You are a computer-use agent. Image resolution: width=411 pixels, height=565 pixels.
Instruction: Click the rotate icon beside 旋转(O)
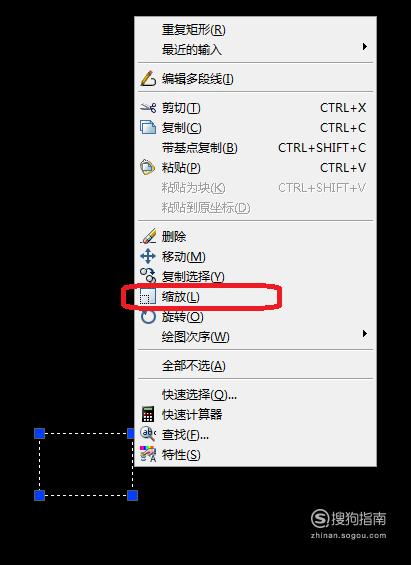coord(148,317)
